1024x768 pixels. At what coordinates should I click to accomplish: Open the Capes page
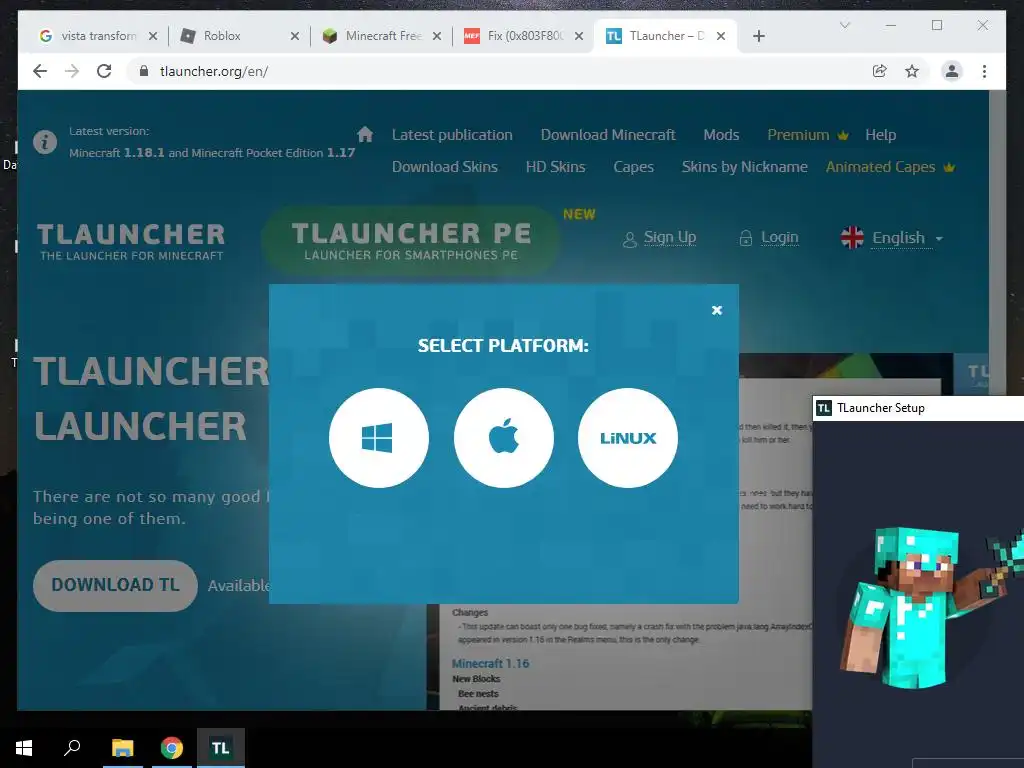(633, 167)
